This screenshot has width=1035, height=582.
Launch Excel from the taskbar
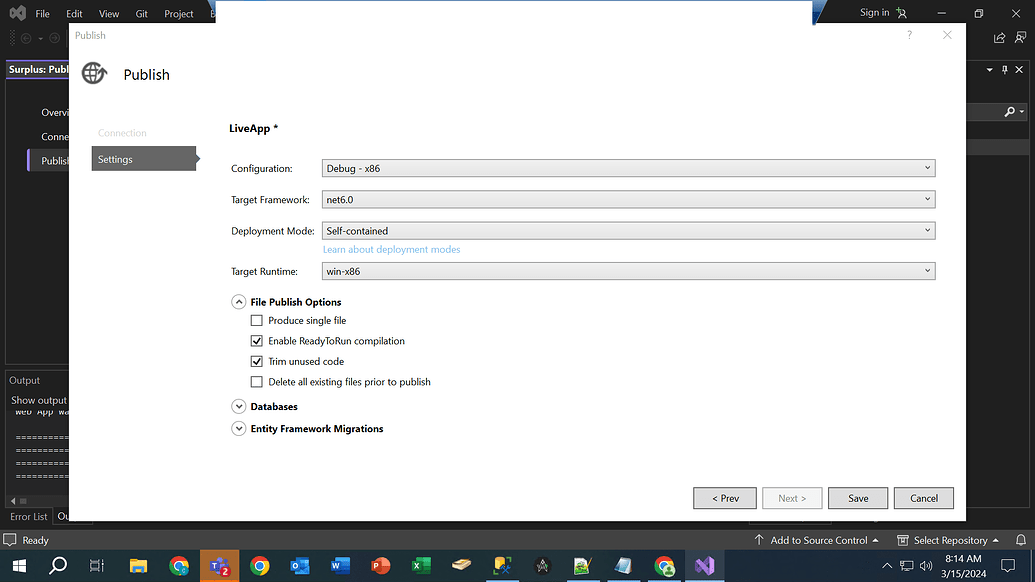pyautogui.click(x=420, y=565)
